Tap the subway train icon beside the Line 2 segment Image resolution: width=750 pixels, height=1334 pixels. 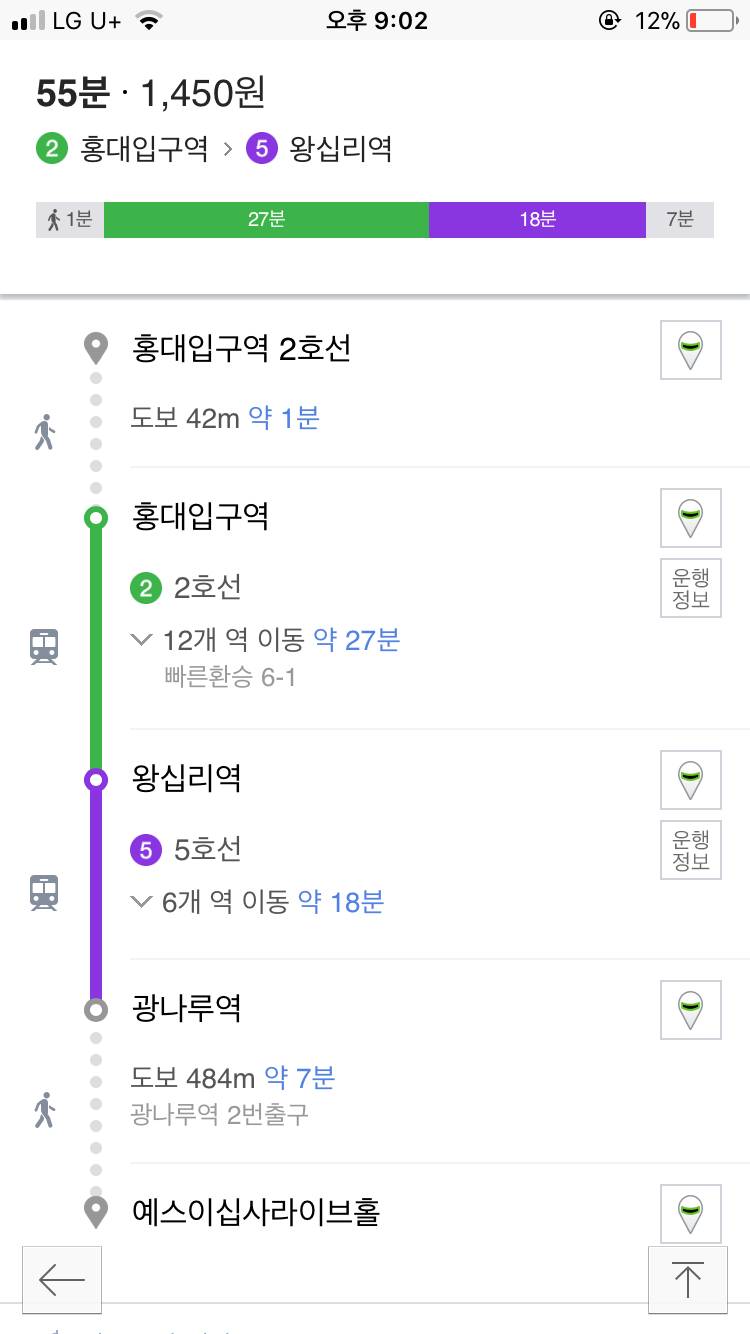point(42,646)
